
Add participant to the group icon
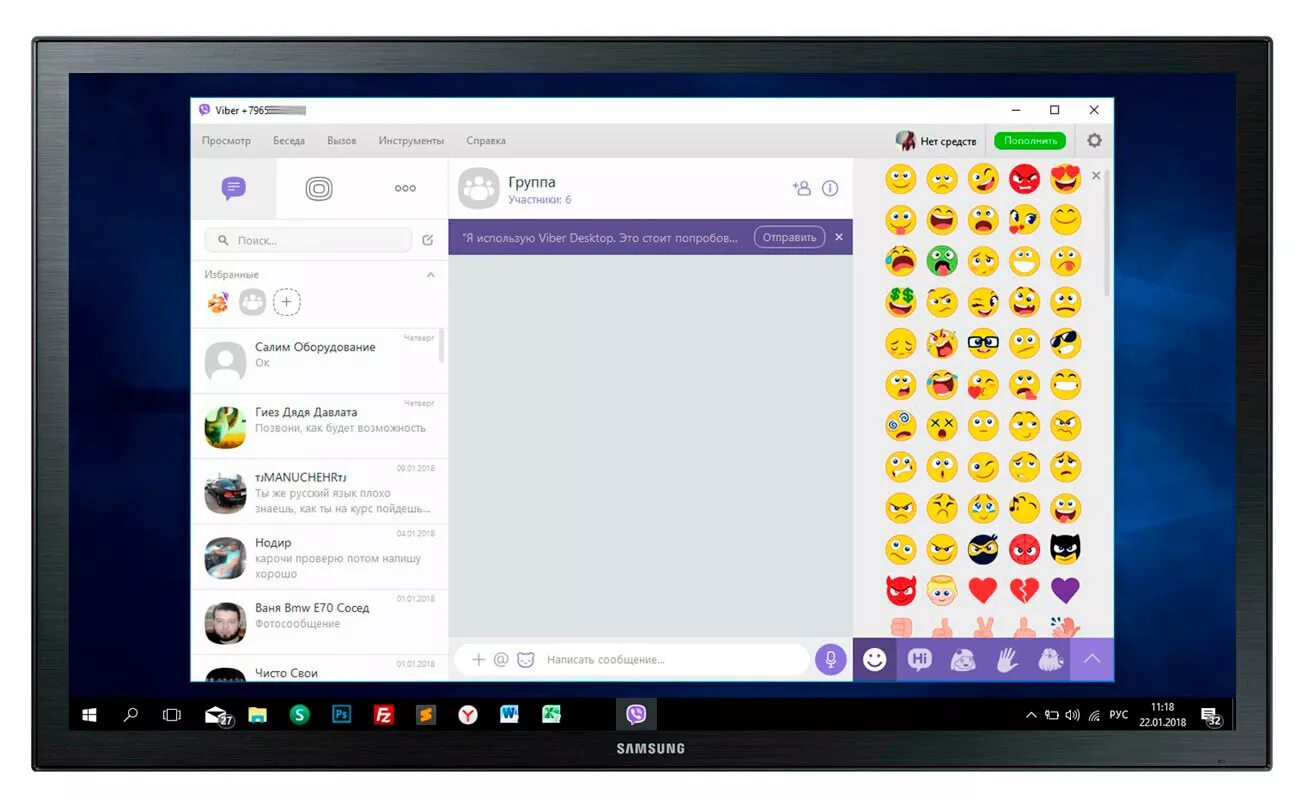pyautogui.click(x=801, y=188)
